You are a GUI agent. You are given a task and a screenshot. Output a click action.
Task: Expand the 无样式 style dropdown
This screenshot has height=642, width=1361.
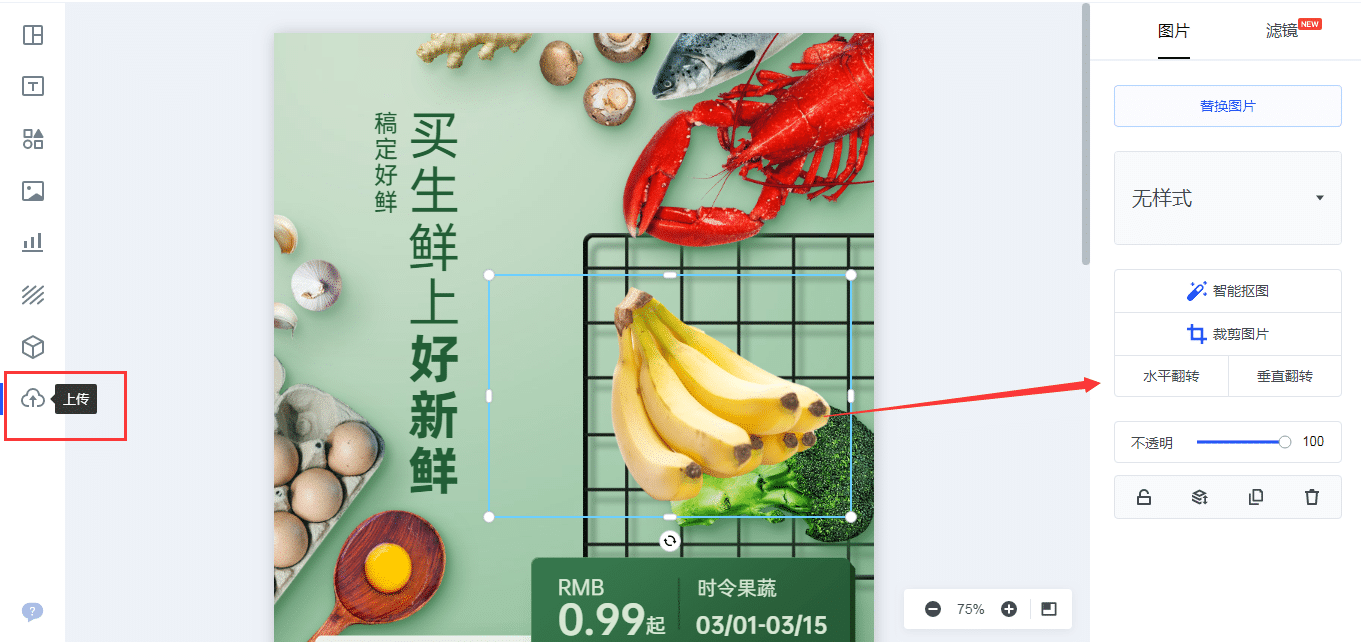click(x=1228, y=198)
